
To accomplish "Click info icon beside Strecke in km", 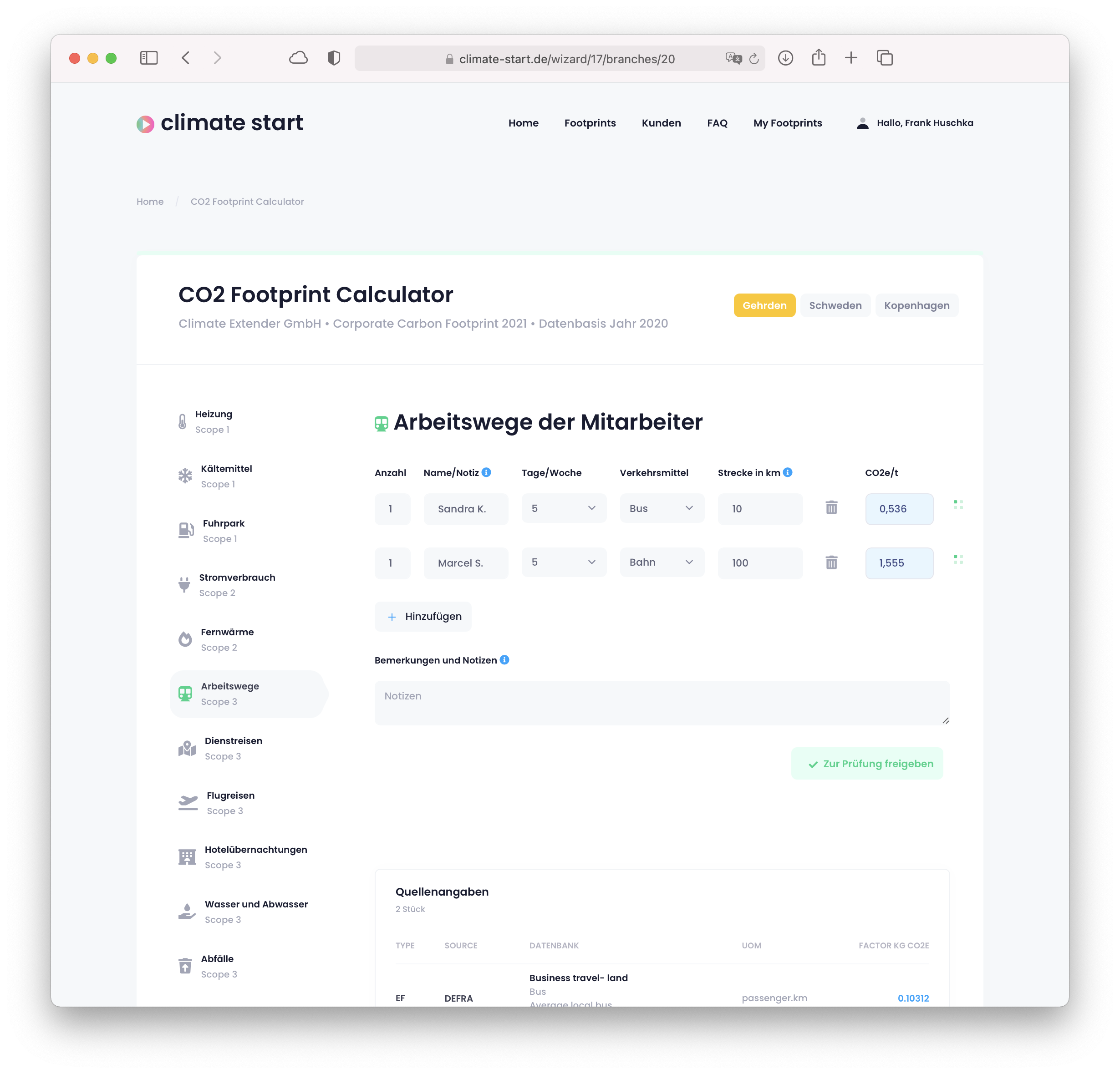I will (x=788, y=472).
